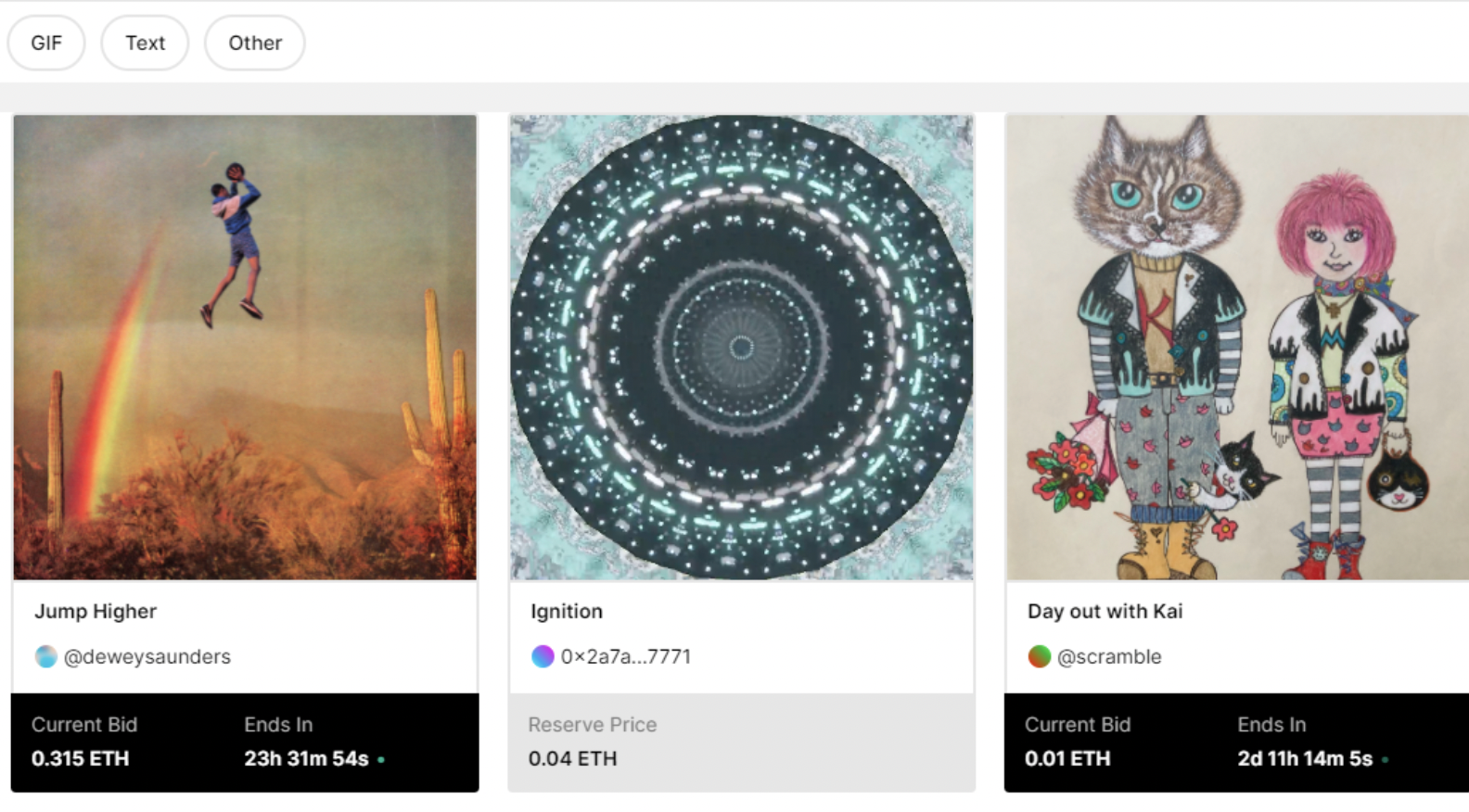Click the 2d 11h 14m 5s countdown
Screen dimensions: 1469x812
pyautogui.click(x=1304, y=759)
